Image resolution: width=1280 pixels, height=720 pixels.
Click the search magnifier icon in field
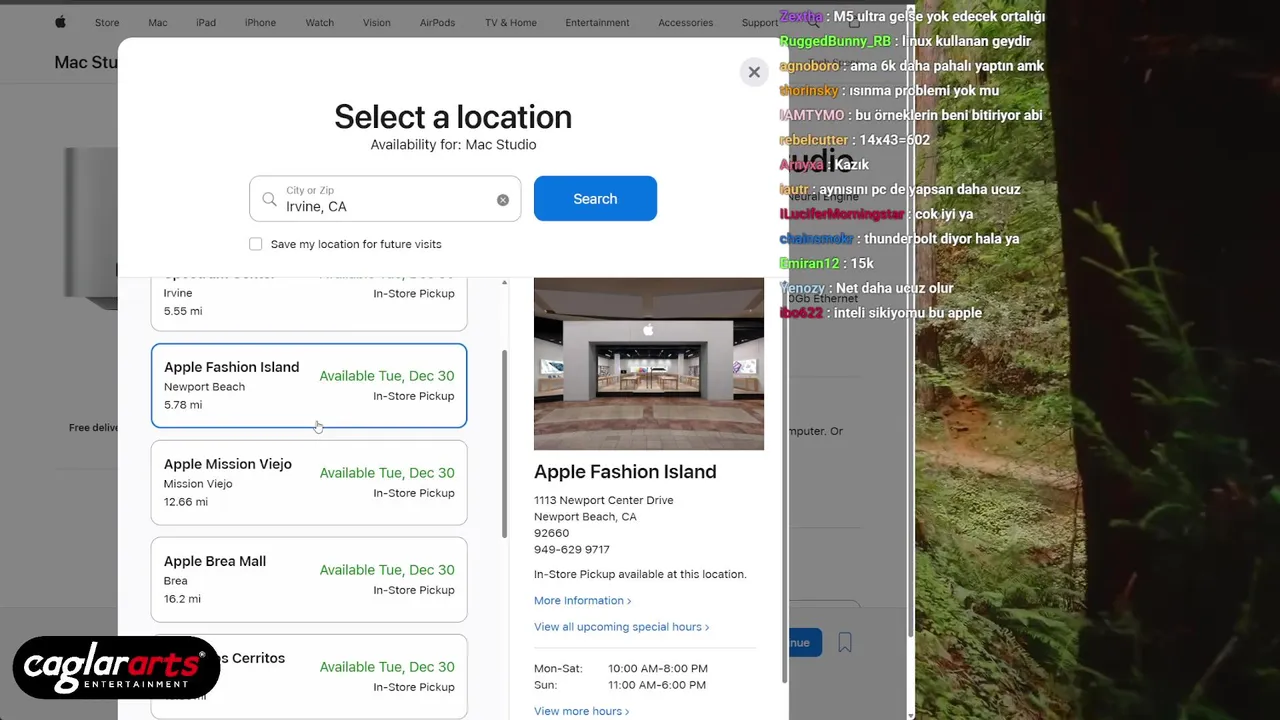tap(269, 199)
